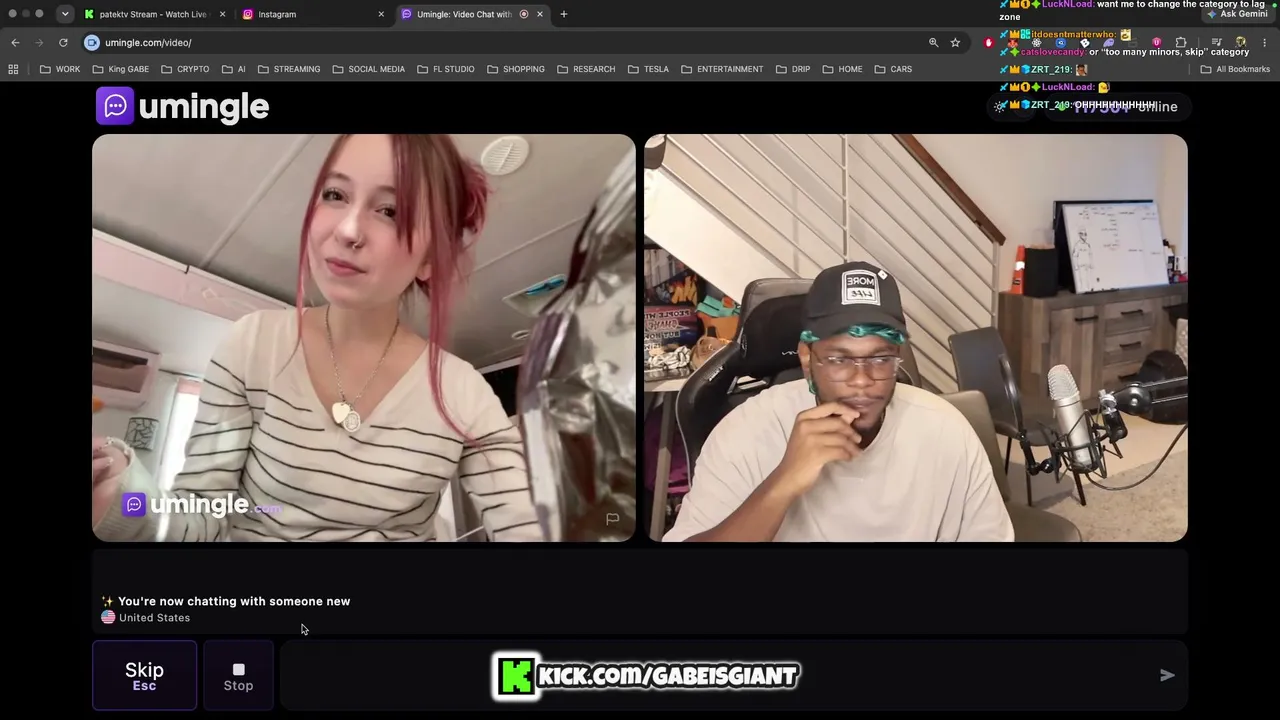Open the All Bookmarks folder

coord(1235,69)
